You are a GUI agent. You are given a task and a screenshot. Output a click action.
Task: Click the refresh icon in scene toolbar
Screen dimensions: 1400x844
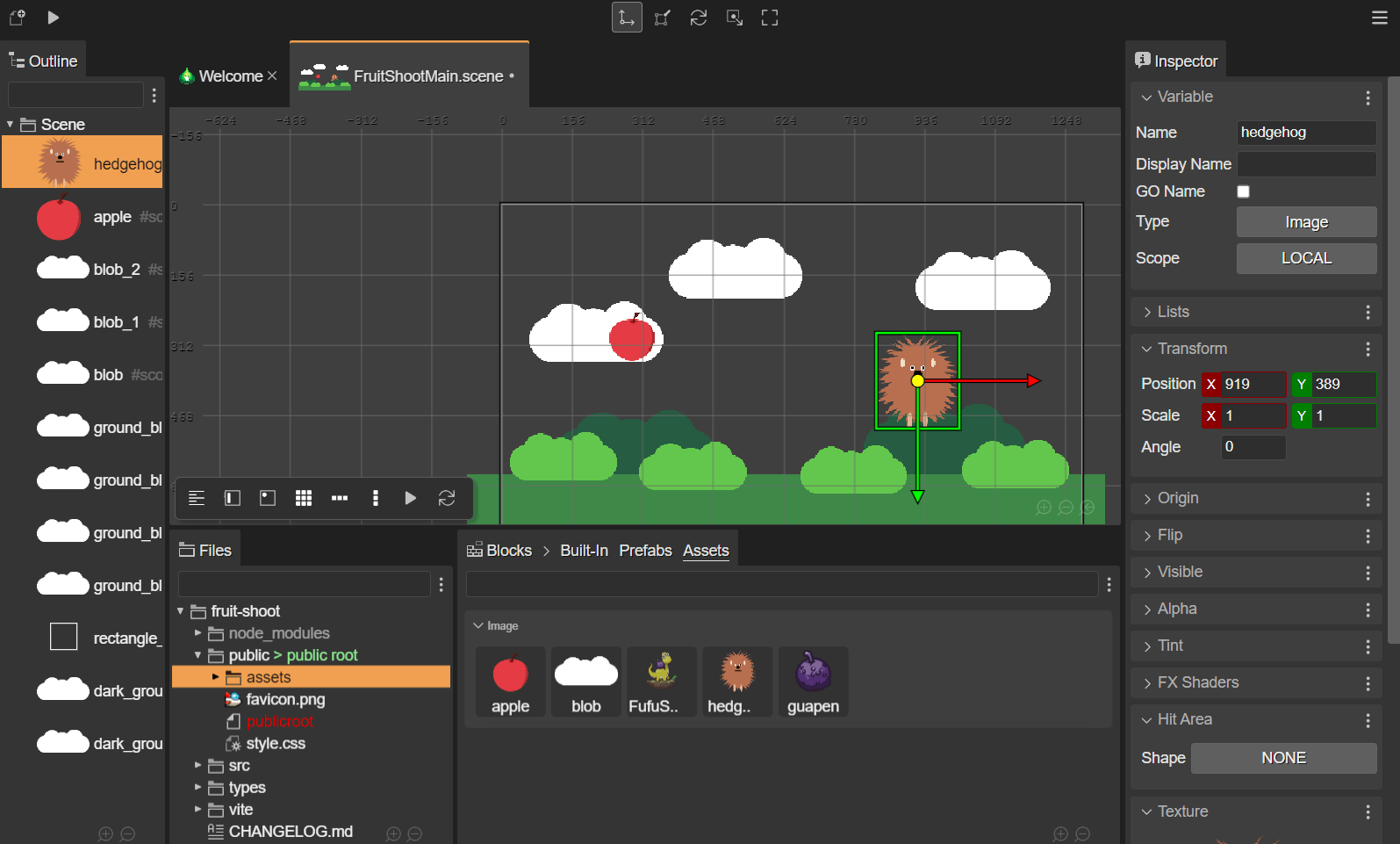point(447,498)
